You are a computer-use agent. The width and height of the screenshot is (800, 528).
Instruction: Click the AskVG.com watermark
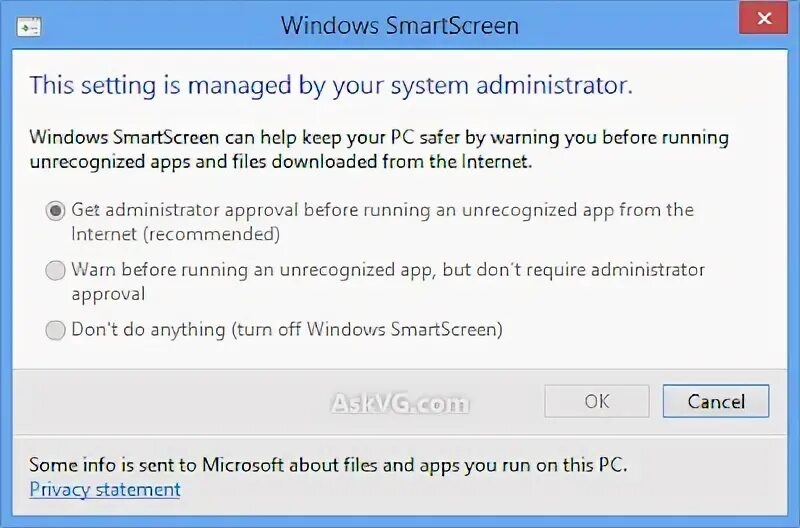tap(399, 403)
